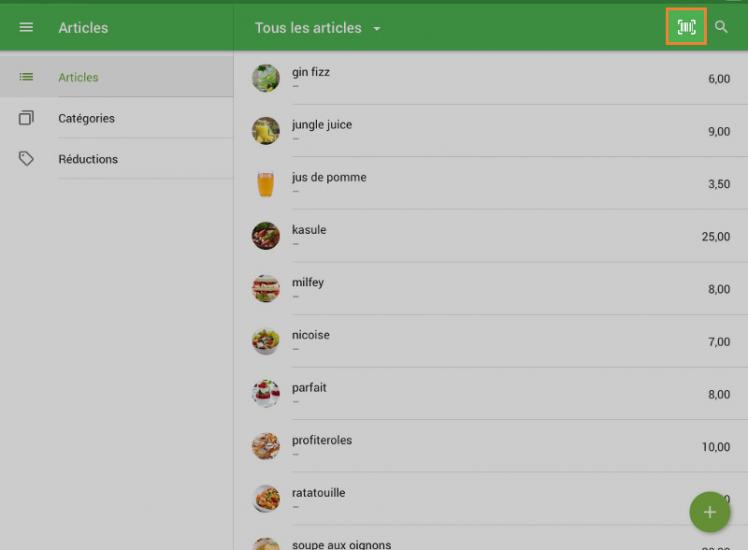The image size is (748, 550).
Task: Open the Réductions section
Action: [x=88, y=159]
